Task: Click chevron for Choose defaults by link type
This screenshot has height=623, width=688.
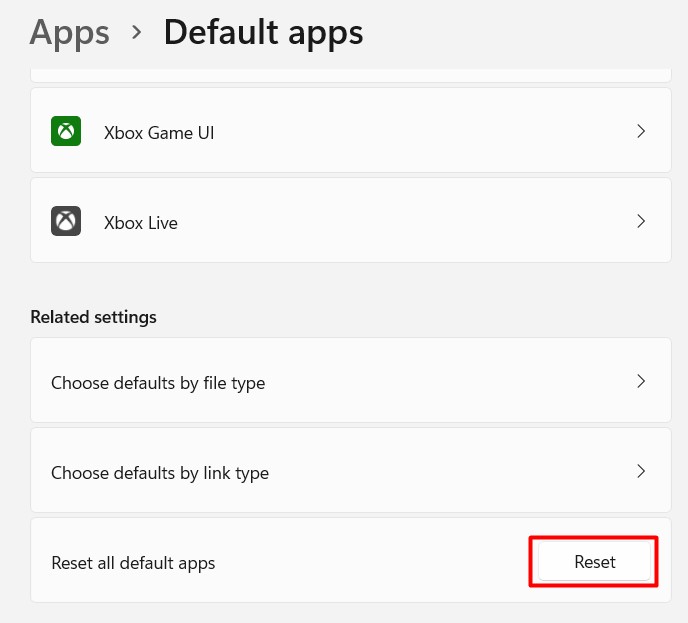Action: pos(641,471)
